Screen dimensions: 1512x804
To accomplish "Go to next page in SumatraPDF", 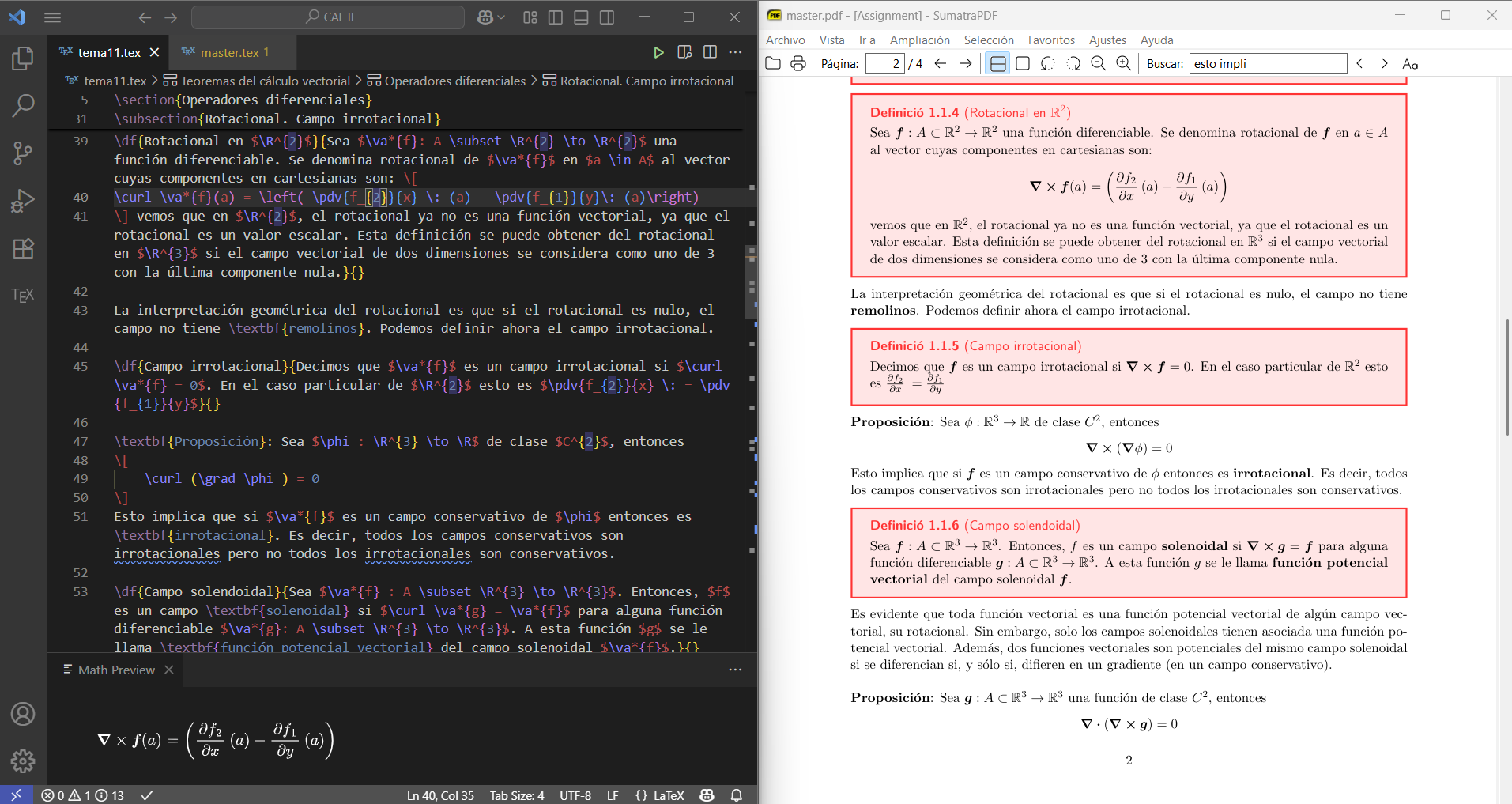I will click(966, 63).
